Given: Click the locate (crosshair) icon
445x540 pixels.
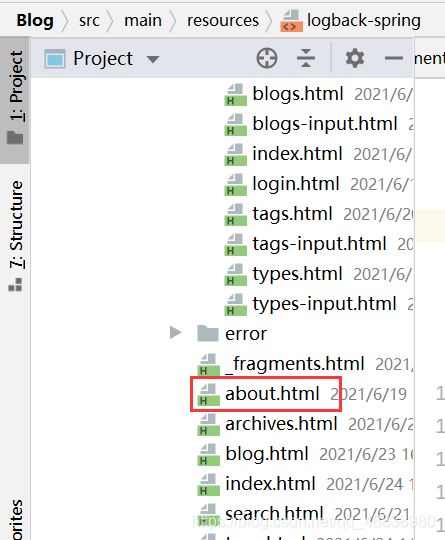Looking at the screenshot, I should 267,58.
